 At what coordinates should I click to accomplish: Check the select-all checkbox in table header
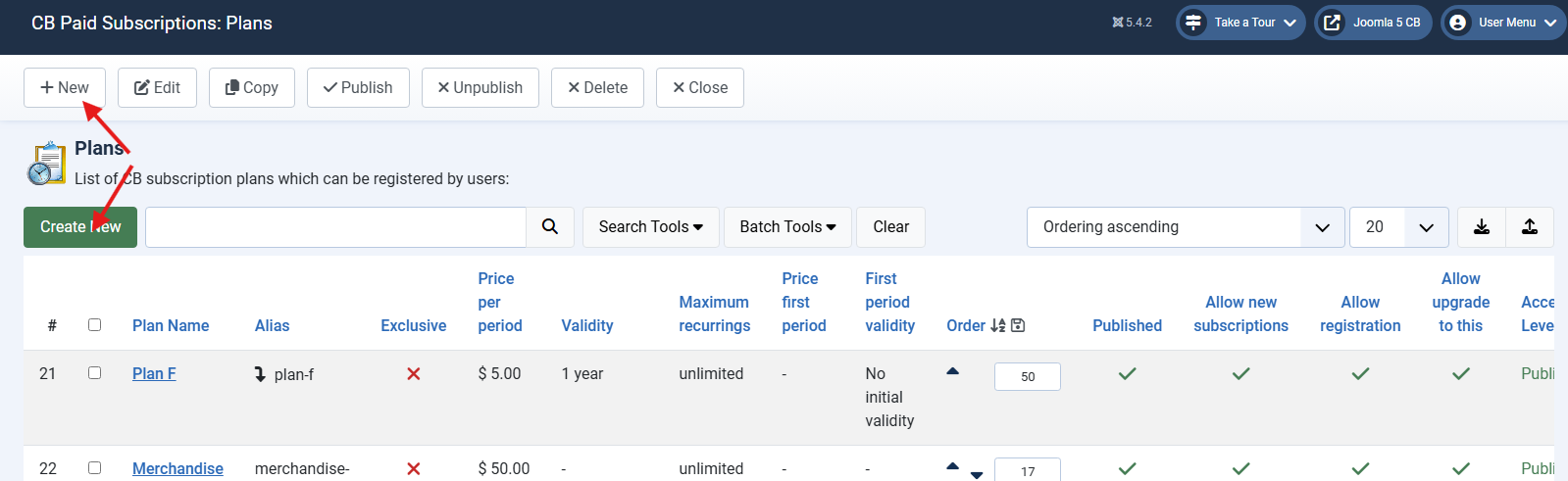tap(94, 325)
